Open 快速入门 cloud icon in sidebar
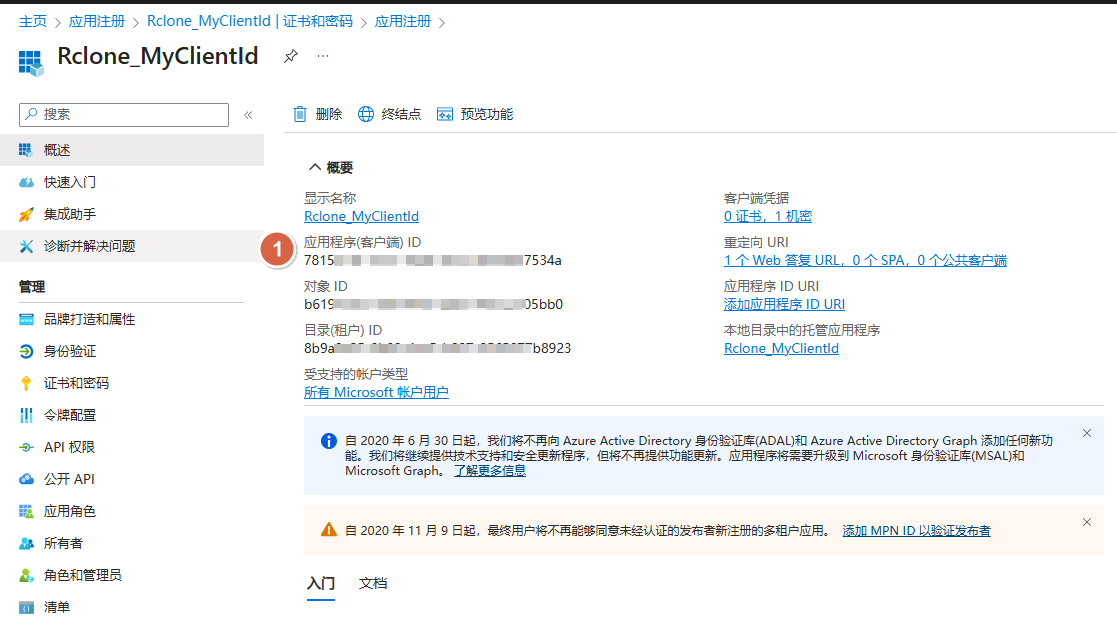 tap(26, 182)
